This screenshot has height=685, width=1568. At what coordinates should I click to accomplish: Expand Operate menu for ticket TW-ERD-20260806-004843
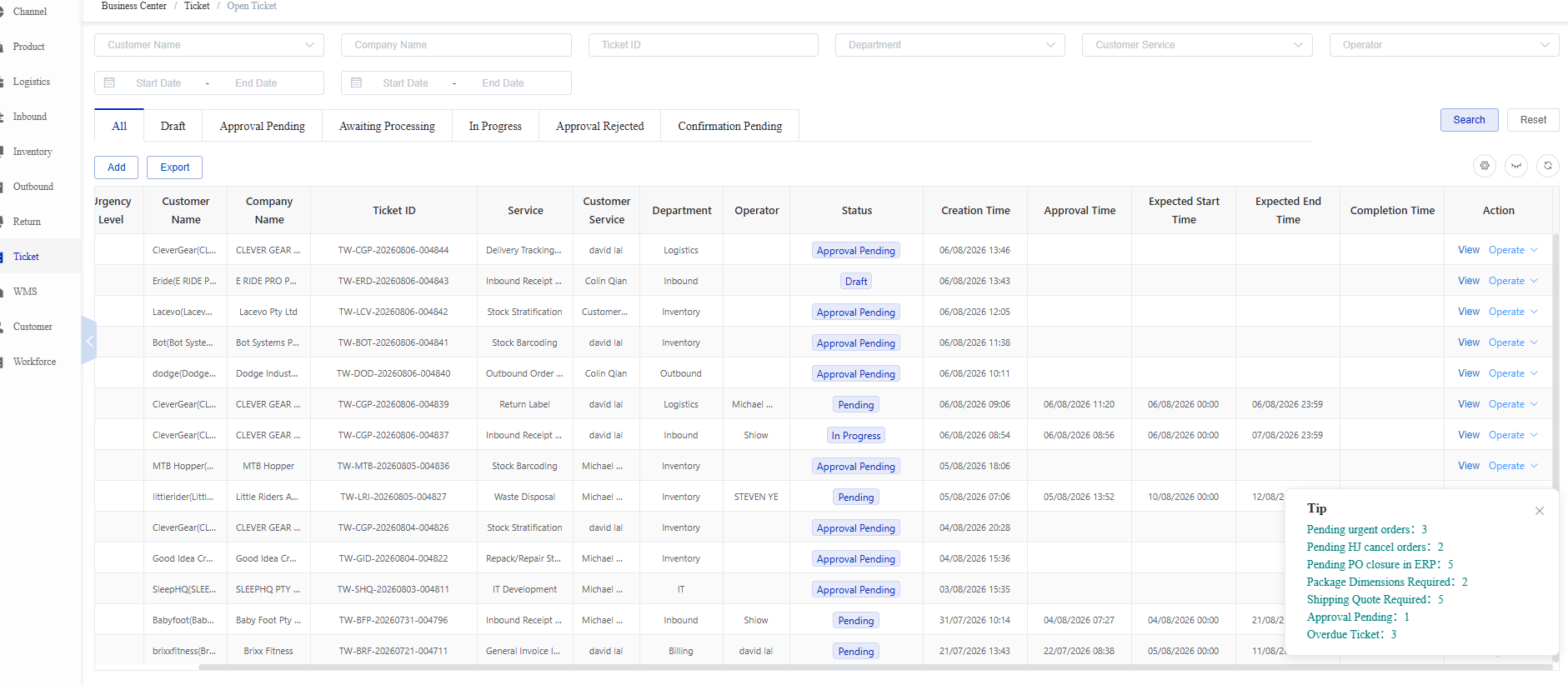point(1513,281)
